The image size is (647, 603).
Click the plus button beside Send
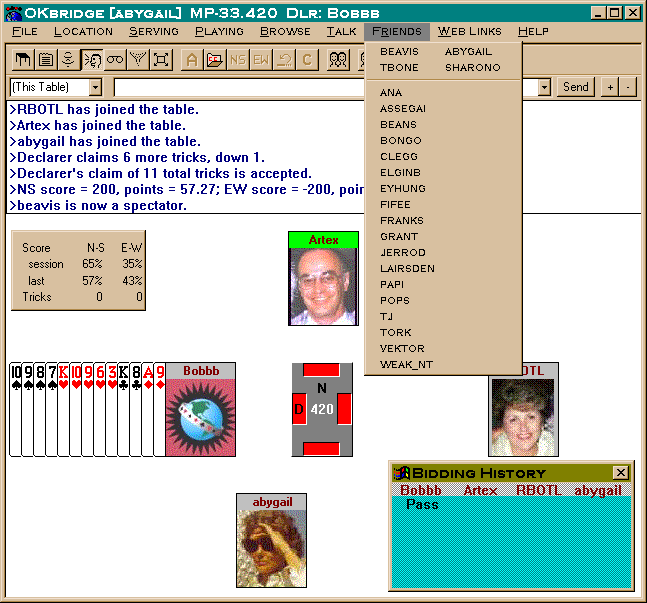[x=610, y=87]
